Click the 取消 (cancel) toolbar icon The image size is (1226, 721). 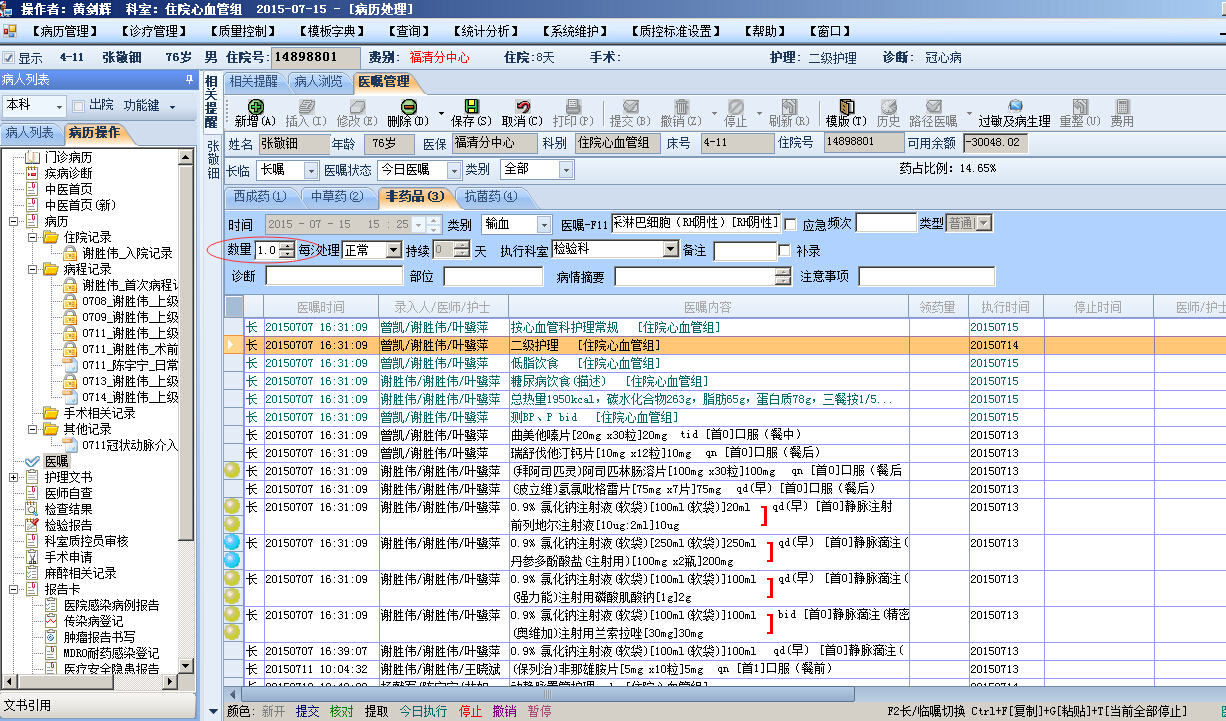tap(522, 106)
